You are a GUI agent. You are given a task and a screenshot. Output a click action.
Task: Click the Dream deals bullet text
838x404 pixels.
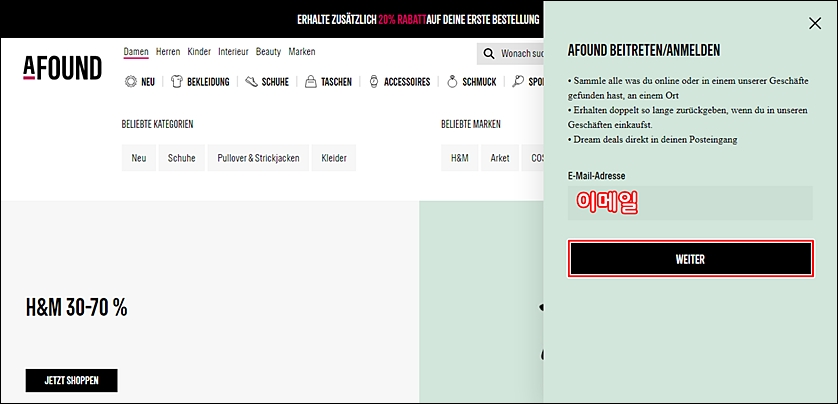tap(653, 139)
